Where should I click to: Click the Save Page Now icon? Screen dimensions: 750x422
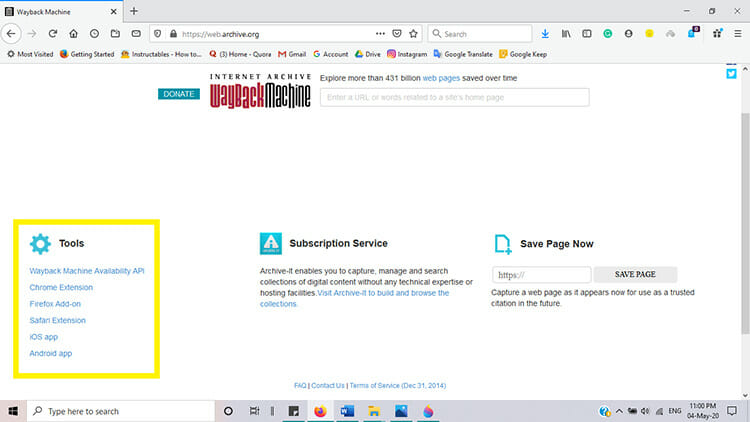(x=503, y=244)
